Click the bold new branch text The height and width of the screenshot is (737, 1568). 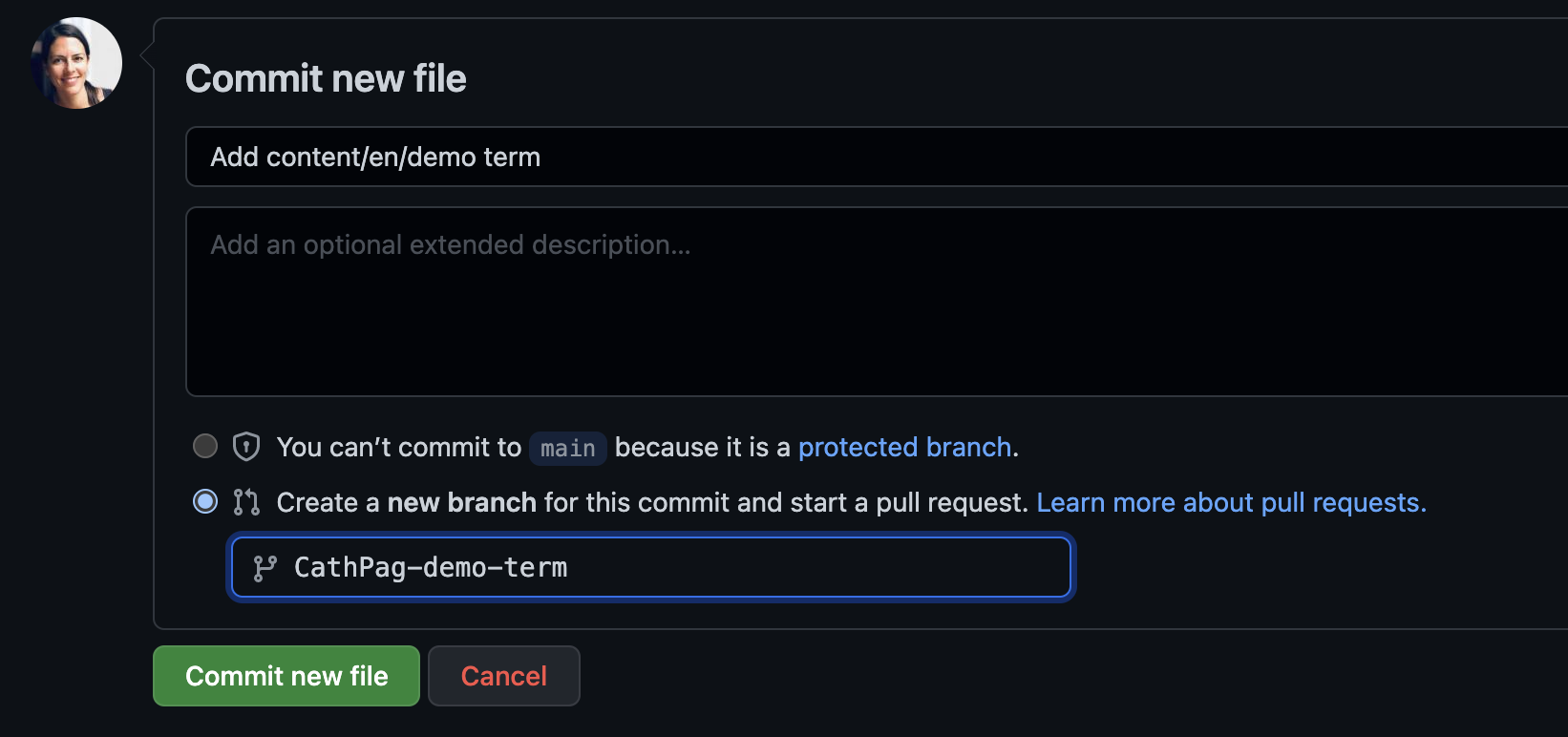pos(461,501)
